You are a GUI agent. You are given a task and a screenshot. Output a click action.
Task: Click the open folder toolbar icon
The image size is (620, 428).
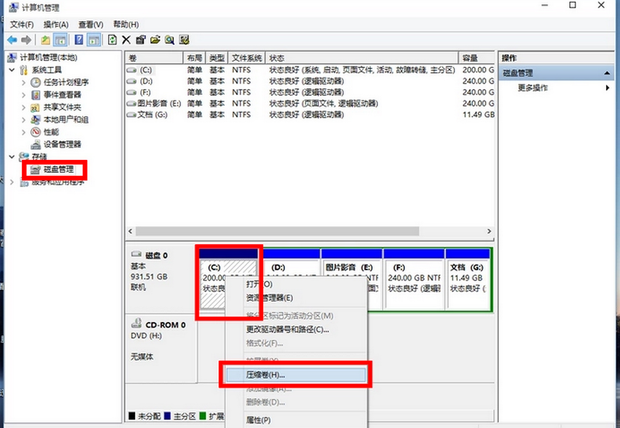[x=155, y=40]
